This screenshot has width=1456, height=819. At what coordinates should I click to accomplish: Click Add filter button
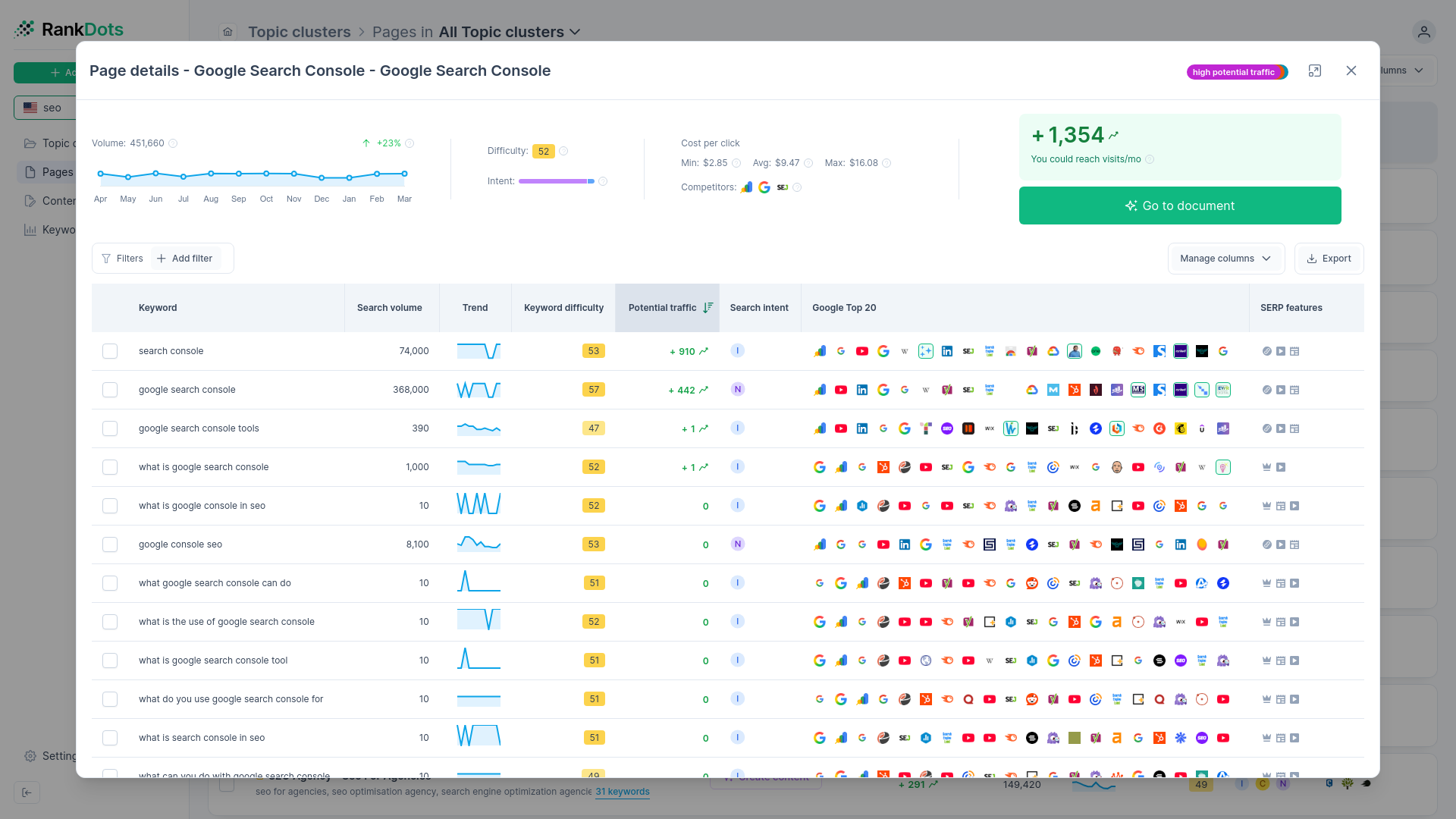click(x=185, y=259)
